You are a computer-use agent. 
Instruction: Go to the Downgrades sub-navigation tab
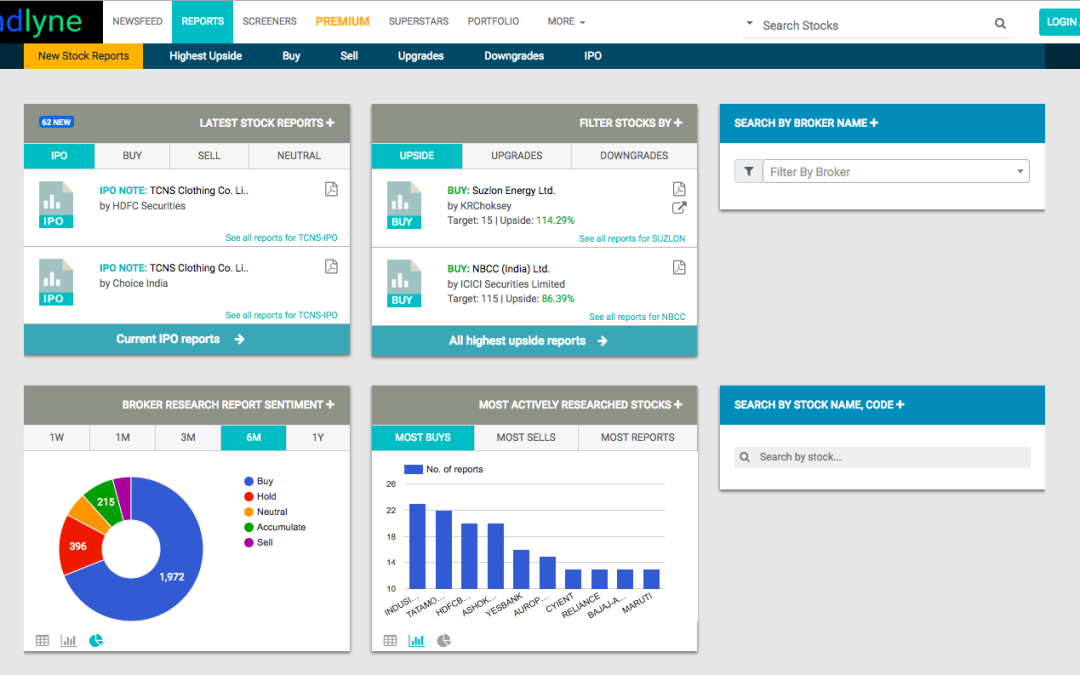pos(514,56)
